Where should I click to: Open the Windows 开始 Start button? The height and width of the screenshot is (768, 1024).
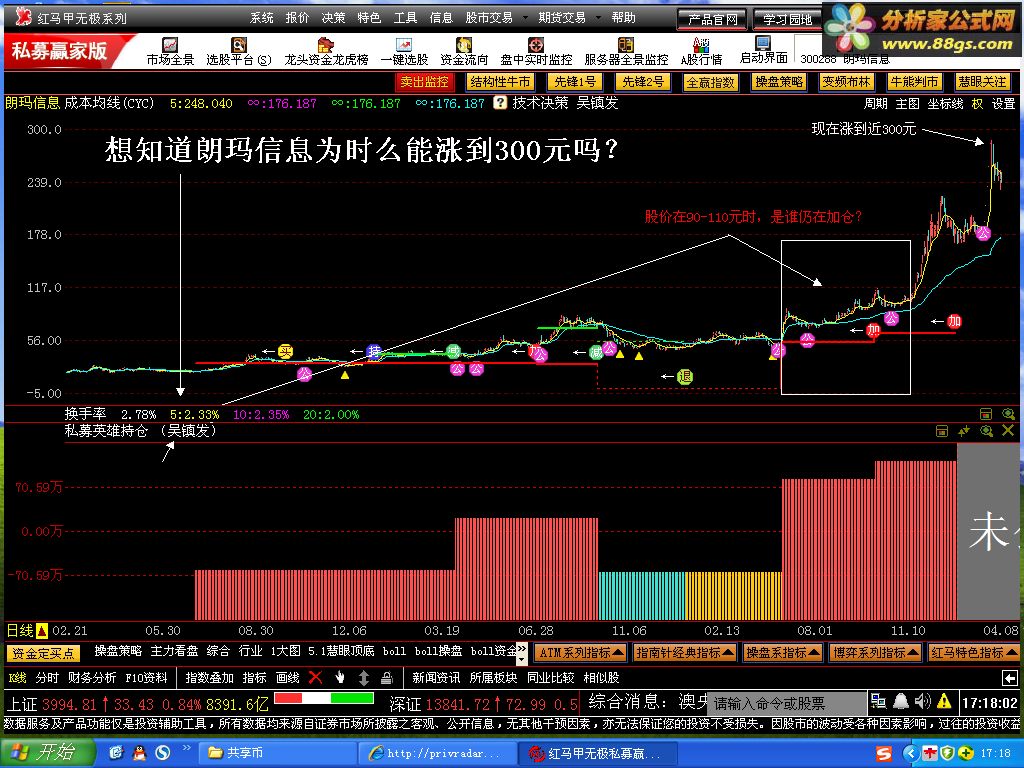(x=46, y=752)
